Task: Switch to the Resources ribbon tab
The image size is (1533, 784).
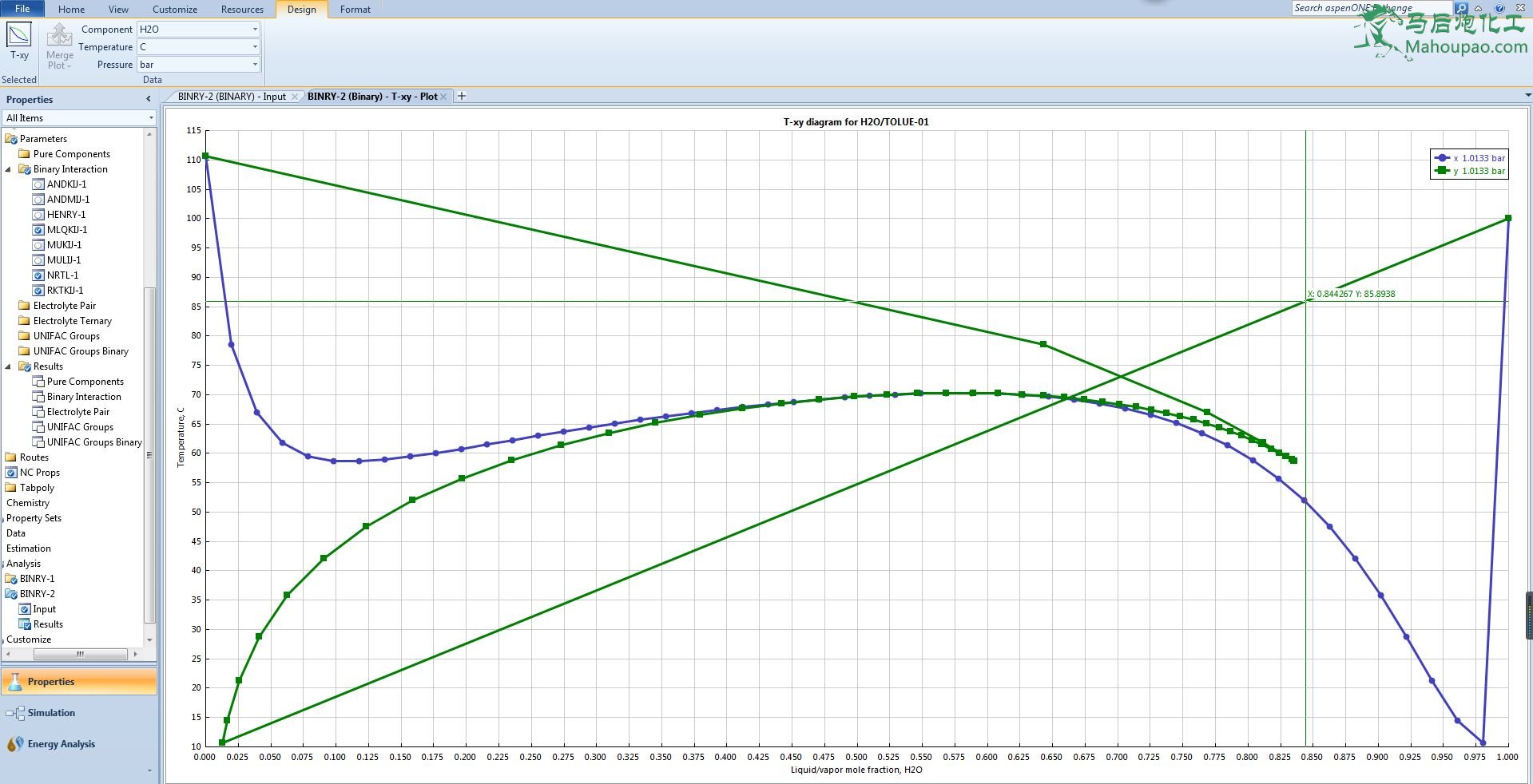Action: (x=242, y=10)
